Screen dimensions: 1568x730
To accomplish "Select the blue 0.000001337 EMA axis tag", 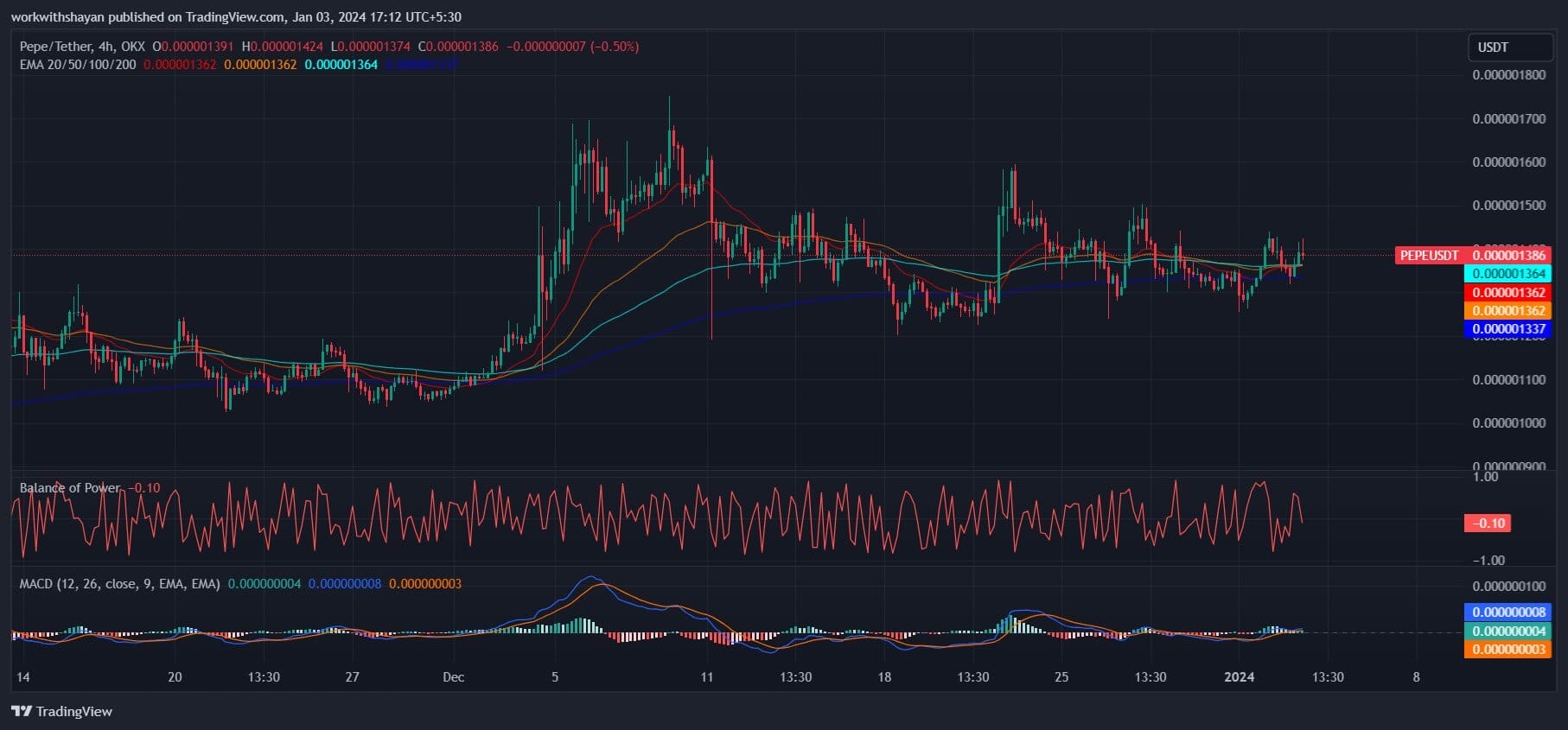I will [x=1507, y=329].
